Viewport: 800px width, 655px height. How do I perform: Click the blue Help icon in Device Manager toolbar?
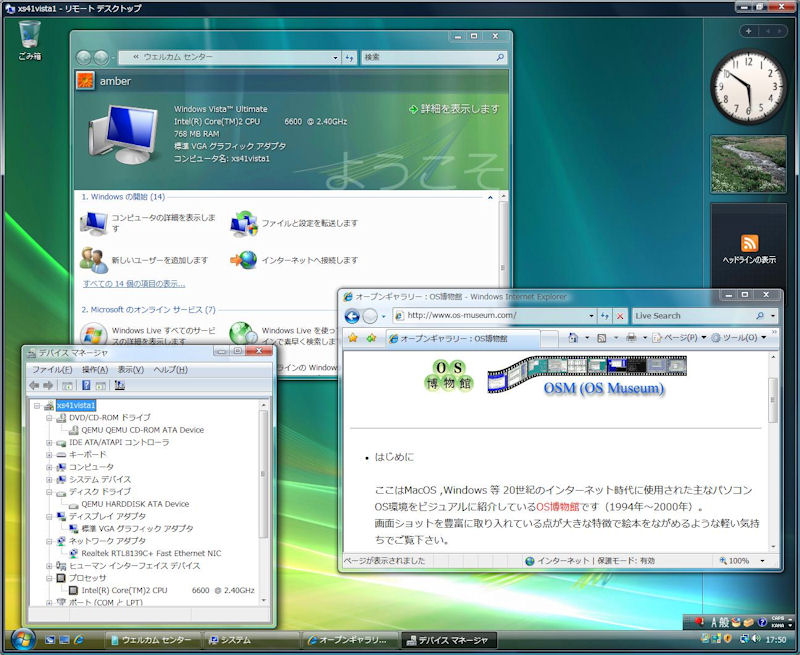point(86,386)
